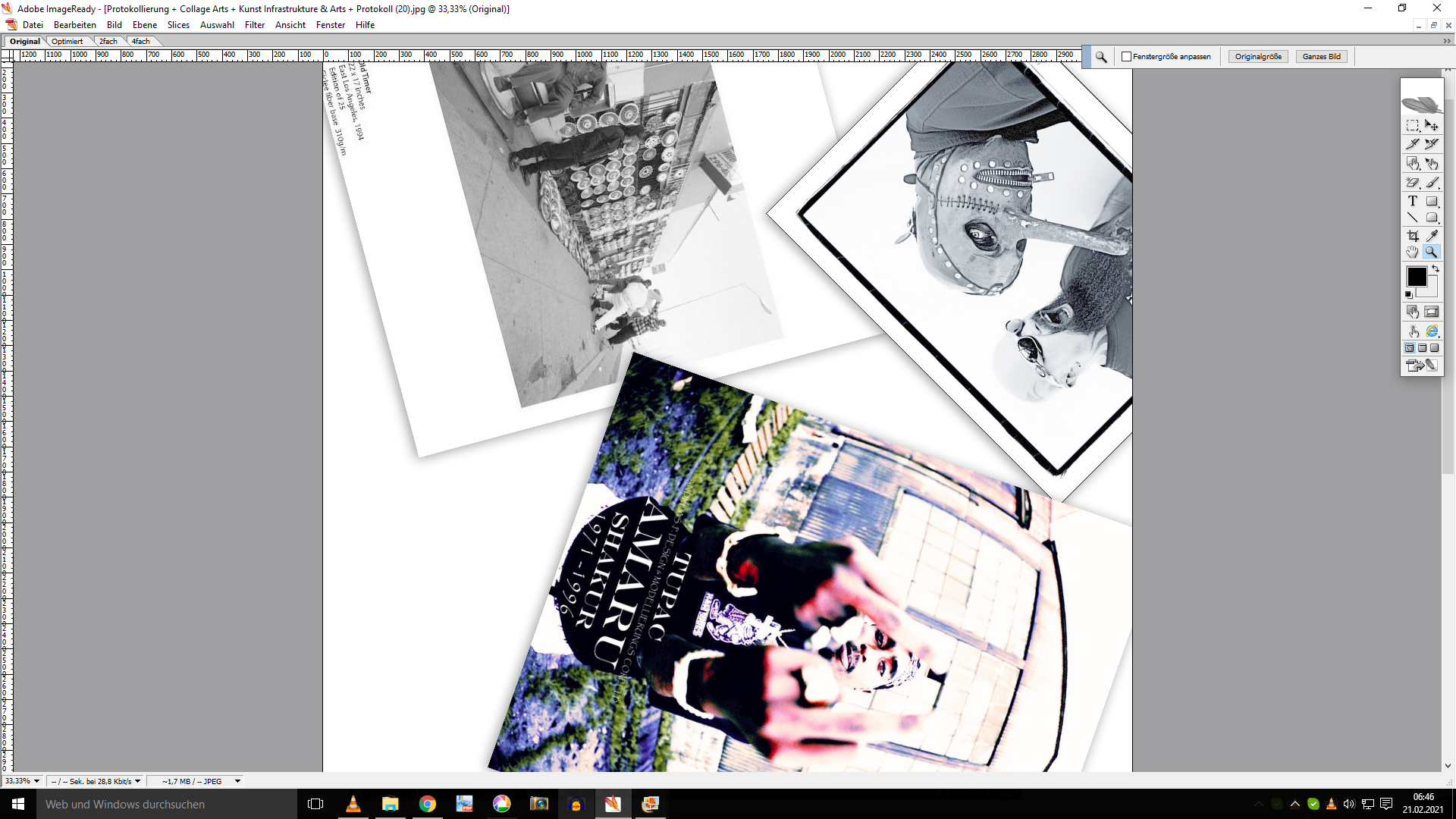Image resolution: width=1456 pixels, height=819 pixels.
Task: Reset default foreground and background colors
Action: tap(1409, 295)
